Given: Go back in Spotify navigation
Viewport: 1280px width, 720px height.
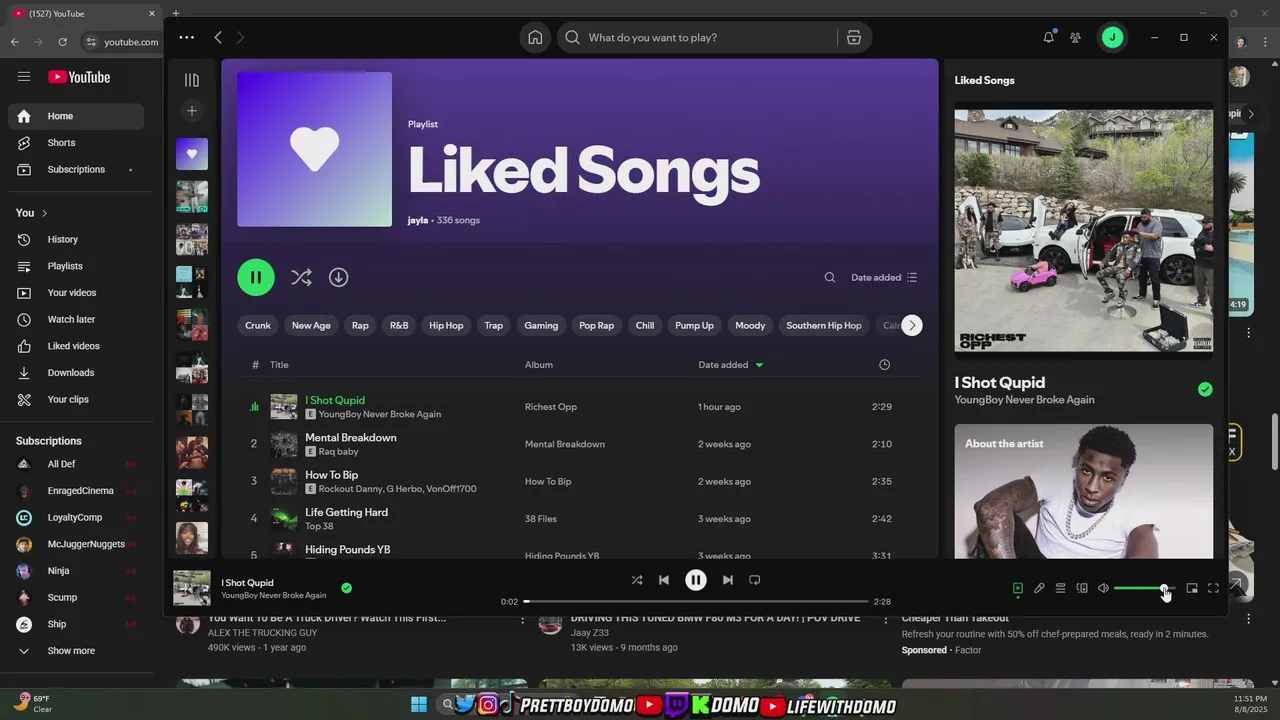Looking at the screenshot, I should point(218,37).
